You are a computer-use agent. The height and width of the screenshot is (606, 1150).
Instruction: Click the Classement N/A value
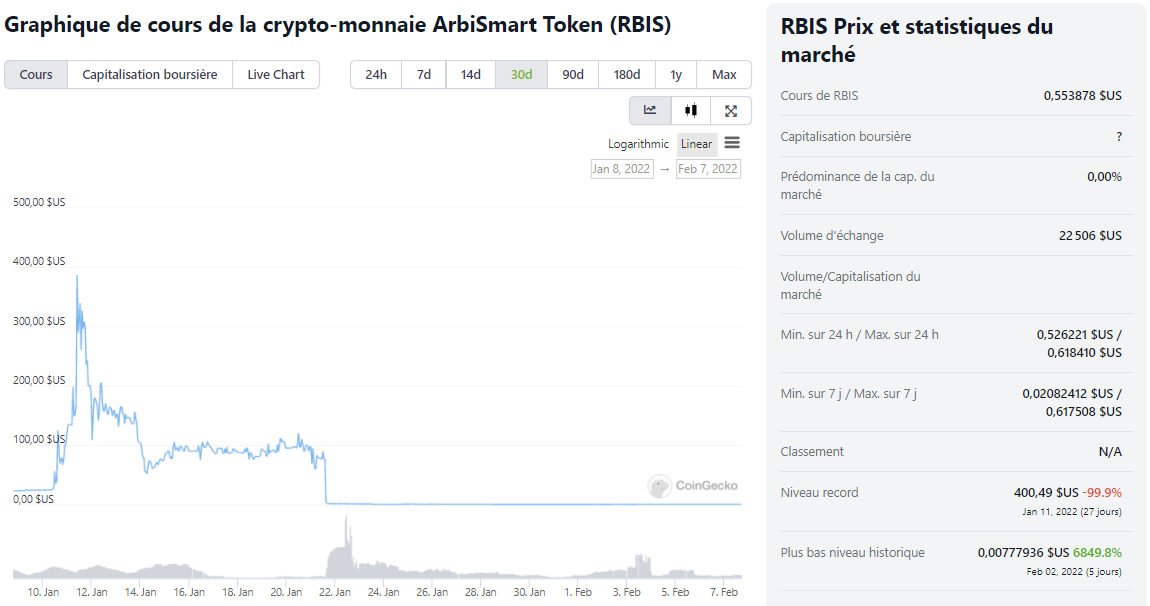click(x=1110, y=452)
